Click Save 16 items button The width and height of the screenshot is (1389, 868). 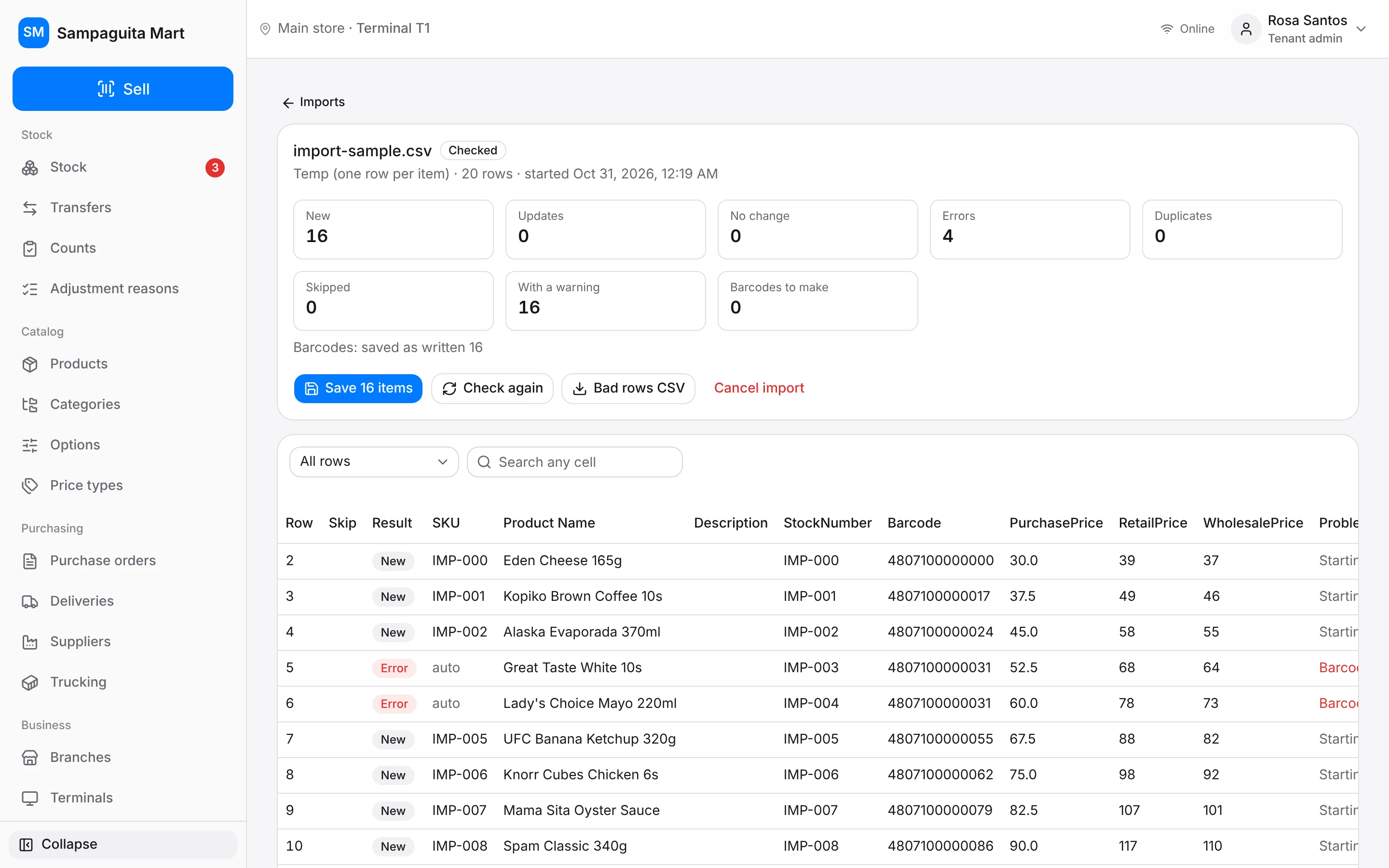click(x=358, y=389)
